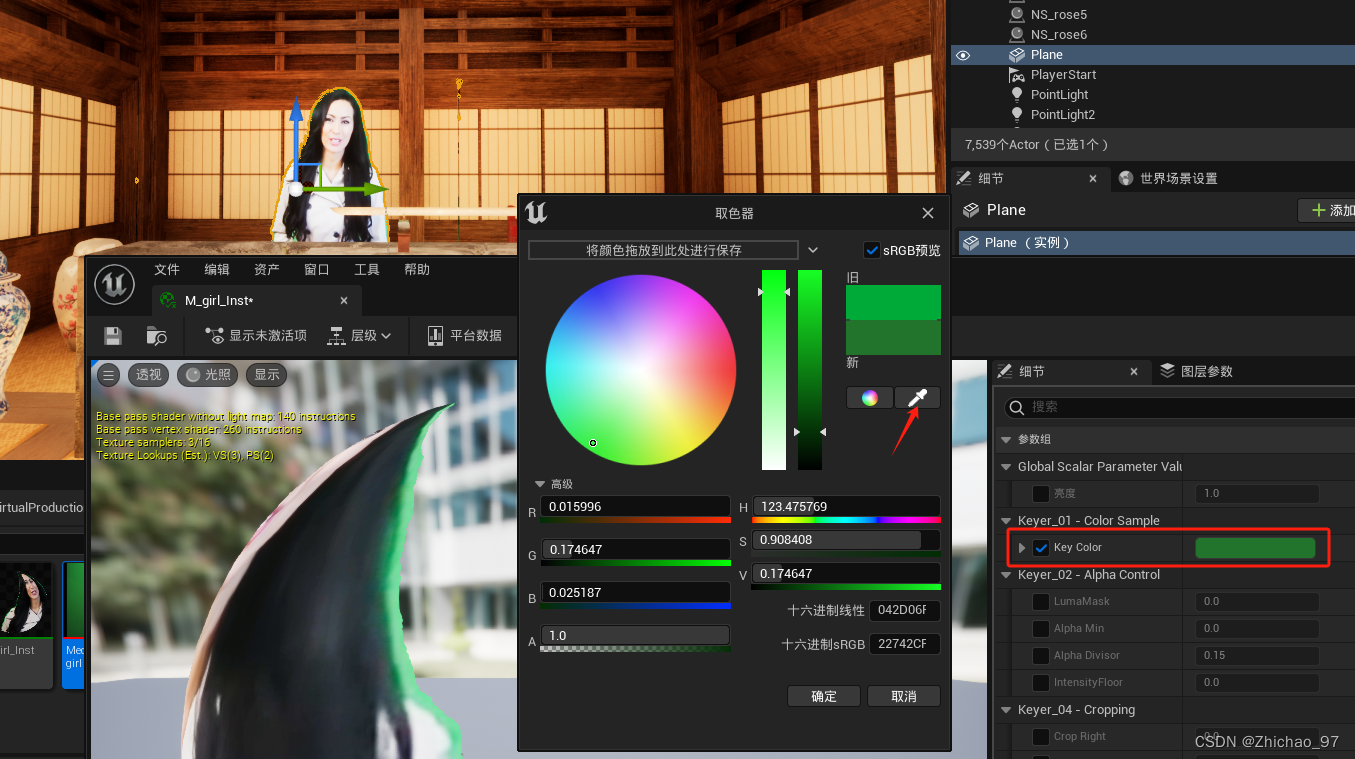Open the 编辑 menu

[217, 270]
